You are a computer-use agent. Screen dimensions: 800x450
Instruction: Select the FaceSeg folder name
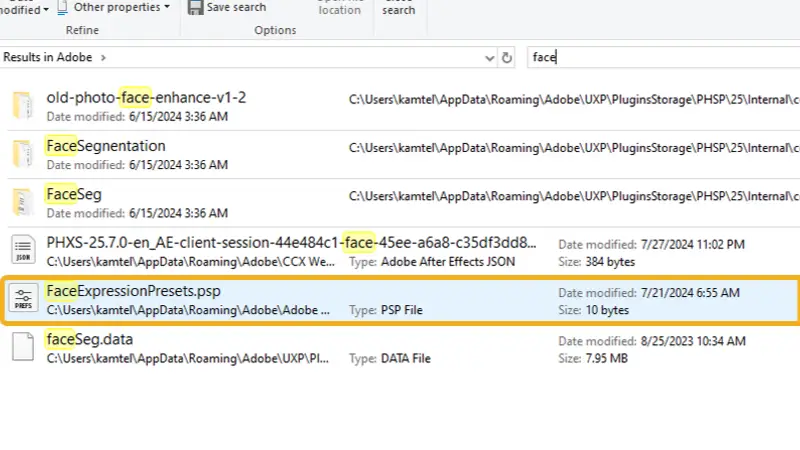click(74, 194)
